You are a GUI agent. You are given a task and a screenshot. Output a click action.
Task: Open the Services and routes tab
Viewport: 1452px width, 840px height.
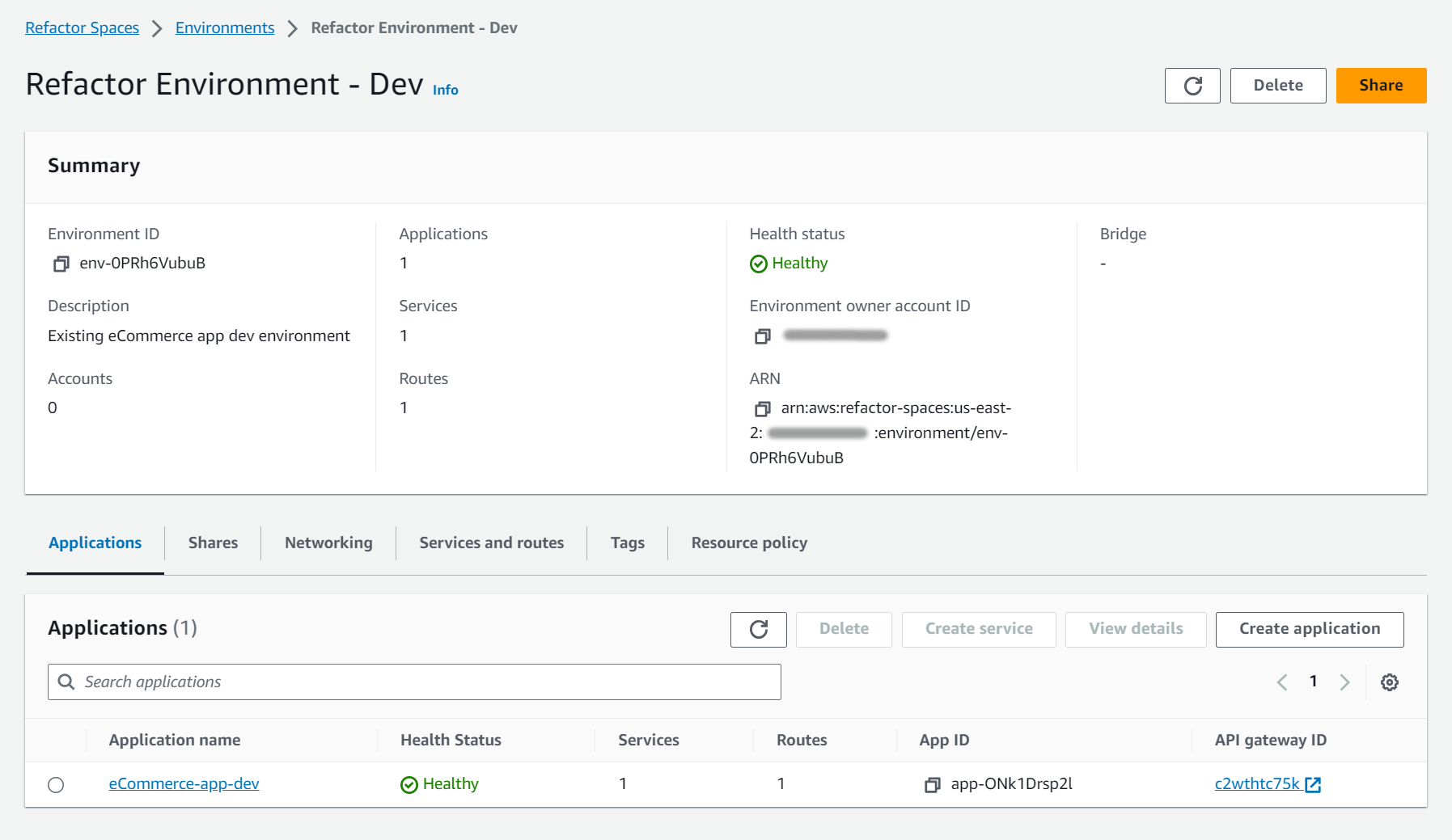tap(490, 542)
